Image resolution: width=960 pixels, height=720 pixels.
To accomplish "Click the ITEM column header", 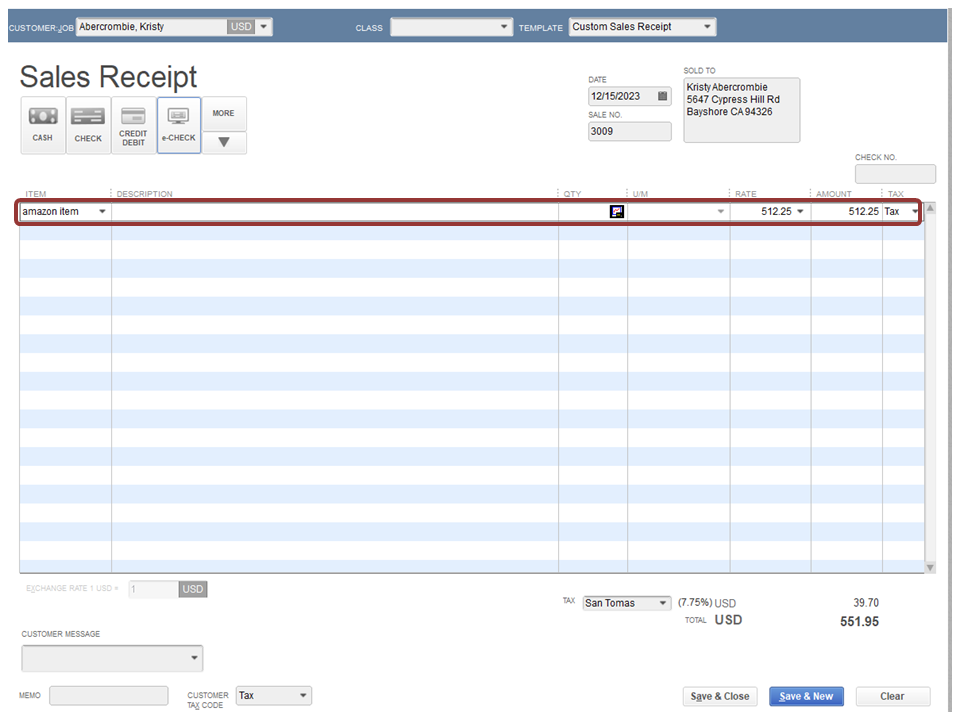I will 36,193.
